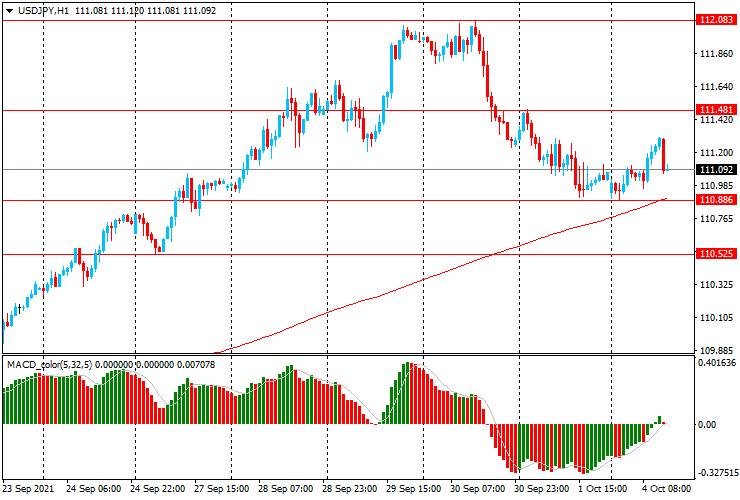The width and height of the screenshot is (740, 500).
Task: Click the current price label 111.092
Action: 716,169
